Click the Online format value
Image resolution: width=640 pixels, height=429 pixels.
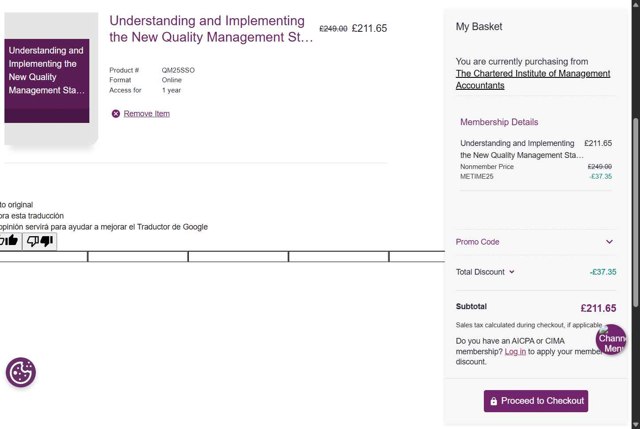(171, 80)
